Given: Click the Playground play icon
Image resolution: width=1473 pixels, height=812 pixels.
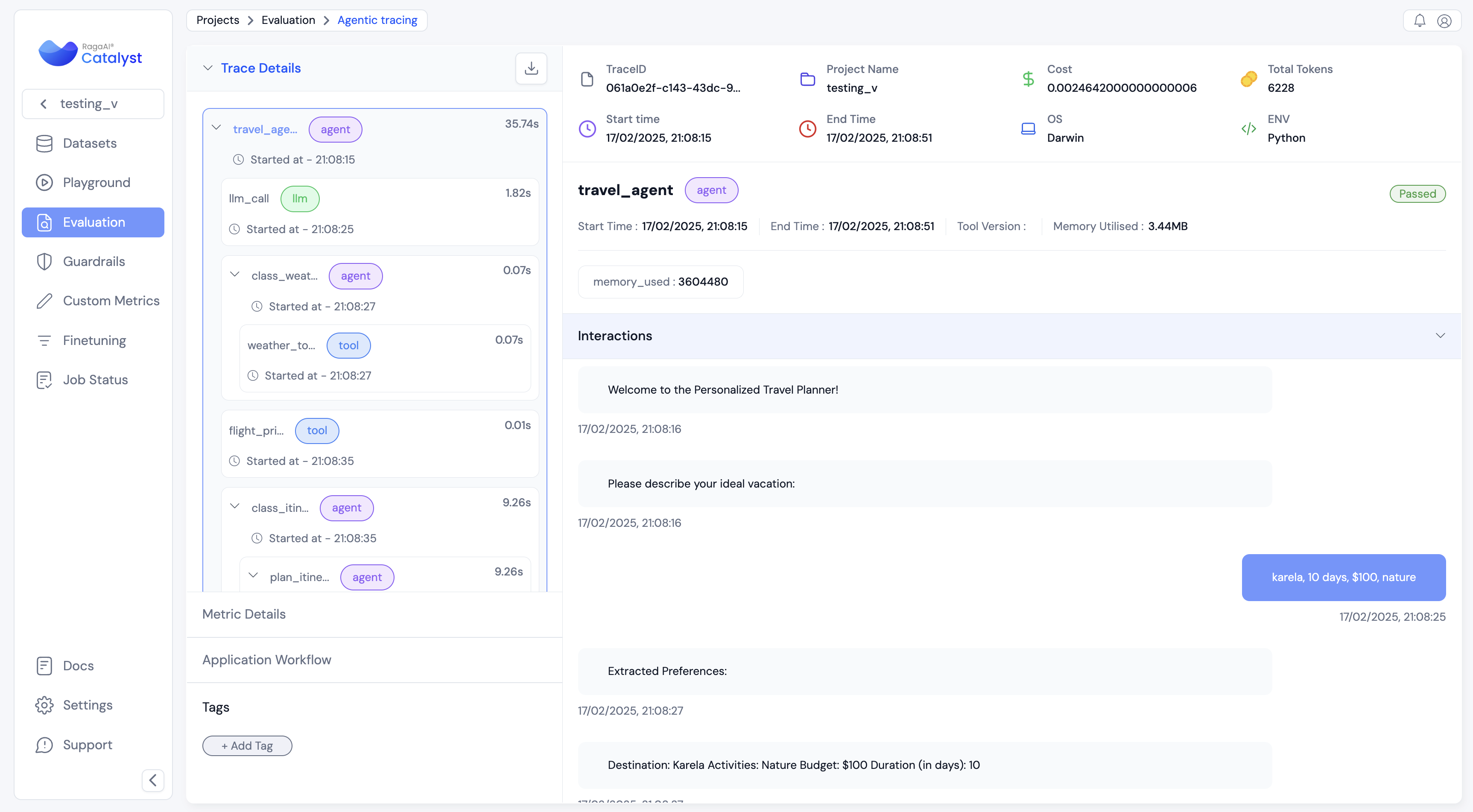Looking at the screenshot, I should coord(44,182).
